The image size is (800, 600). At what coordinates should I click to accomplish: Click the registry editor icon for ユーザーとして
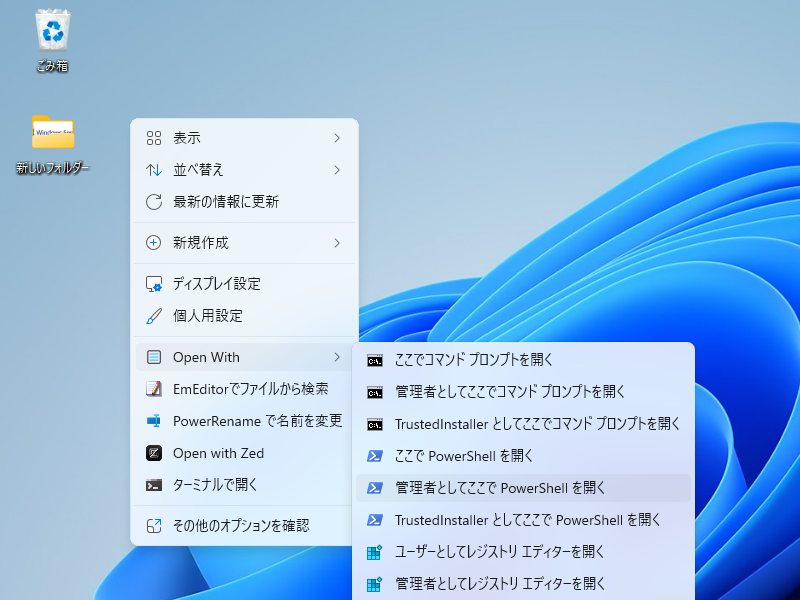point(375,552)
